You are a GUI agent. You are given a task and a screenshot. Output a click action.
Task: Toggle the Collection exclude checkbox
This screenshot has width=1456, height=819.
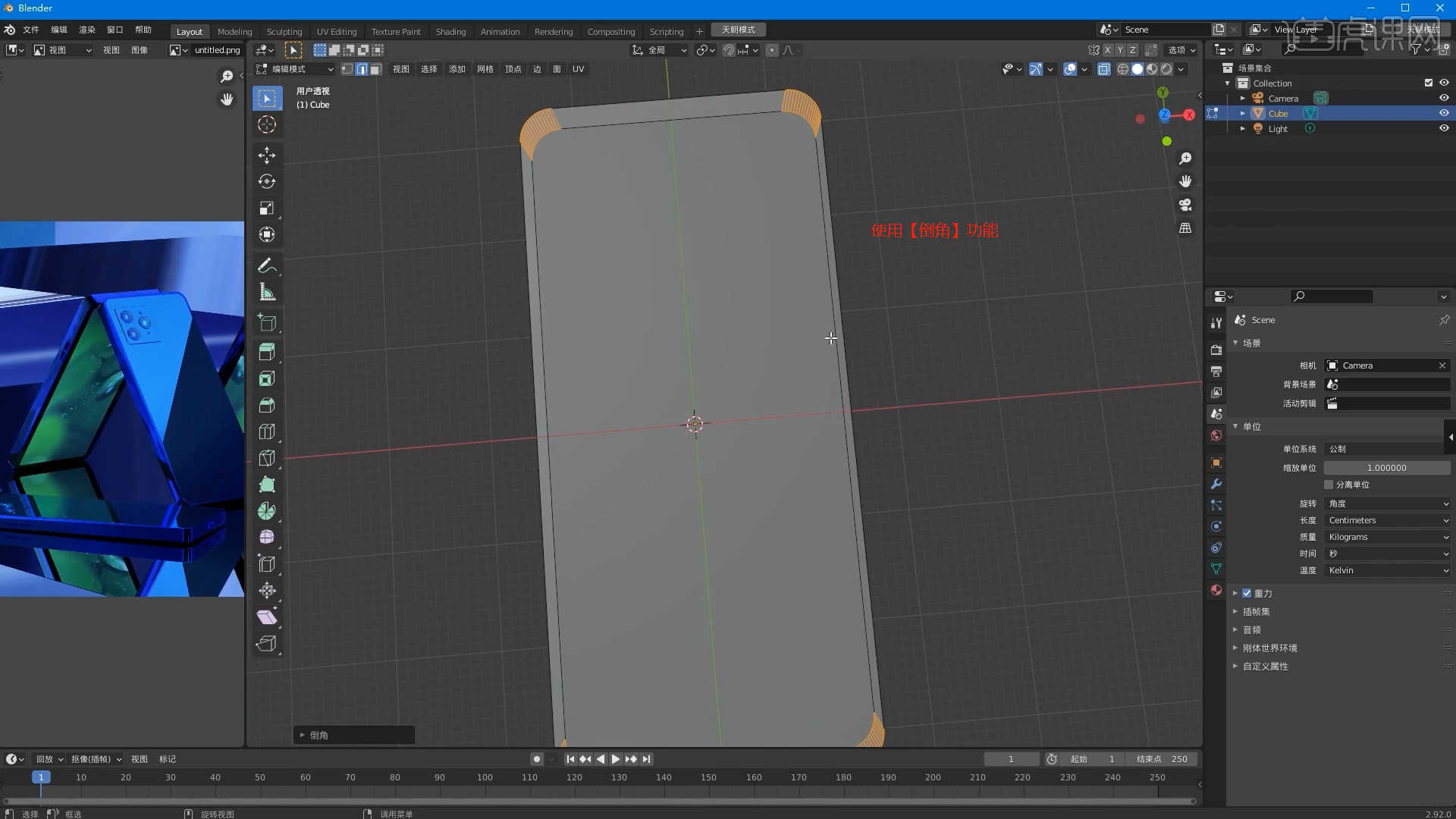(1429, 83)
